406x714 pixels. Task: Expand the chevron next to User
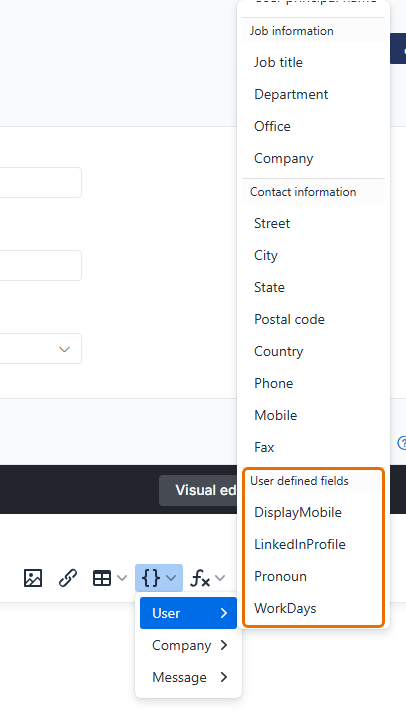pyautogui.click(x=223, y=613)
